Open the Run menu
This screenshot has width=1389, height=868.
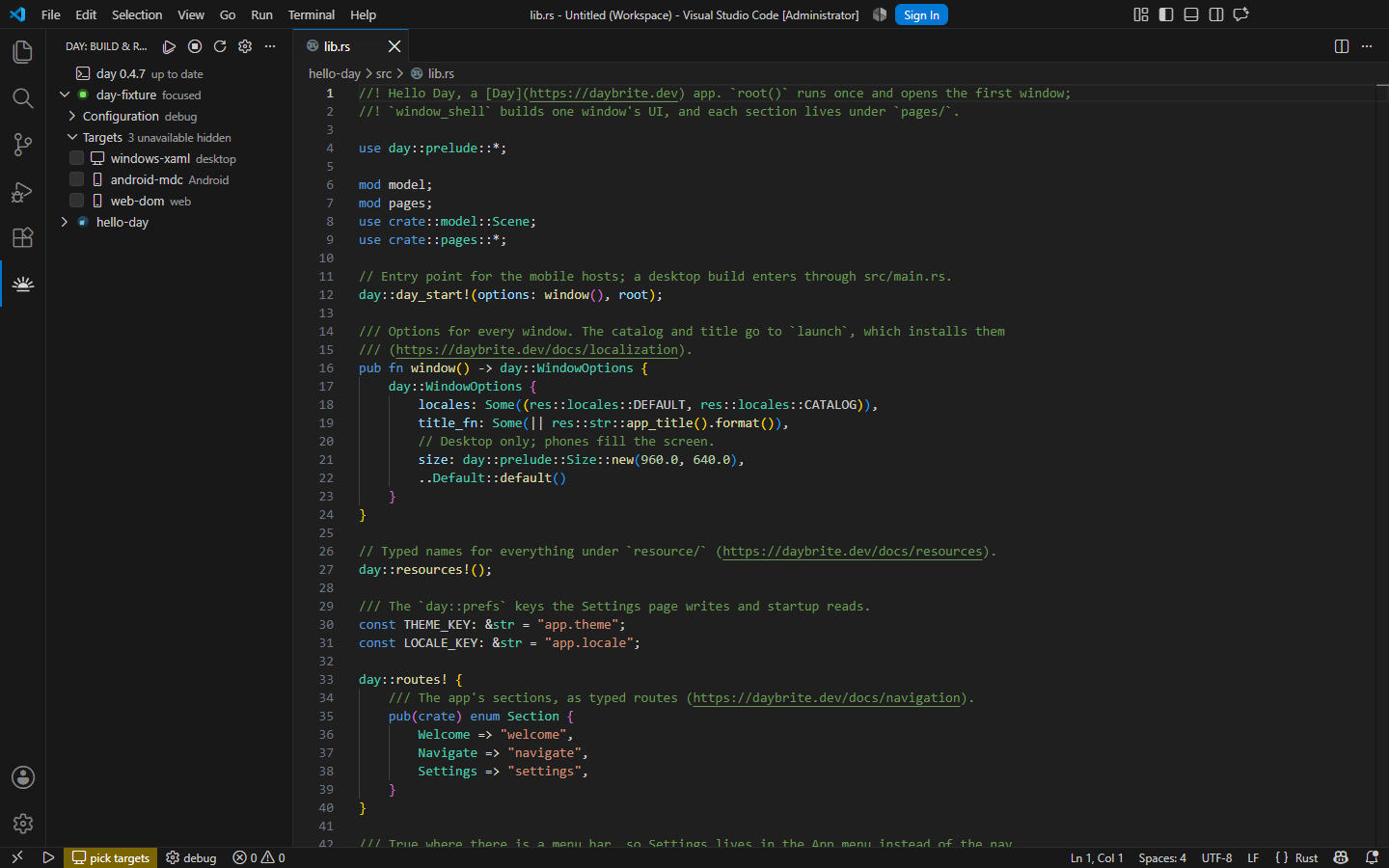click(x=261, y=14)
